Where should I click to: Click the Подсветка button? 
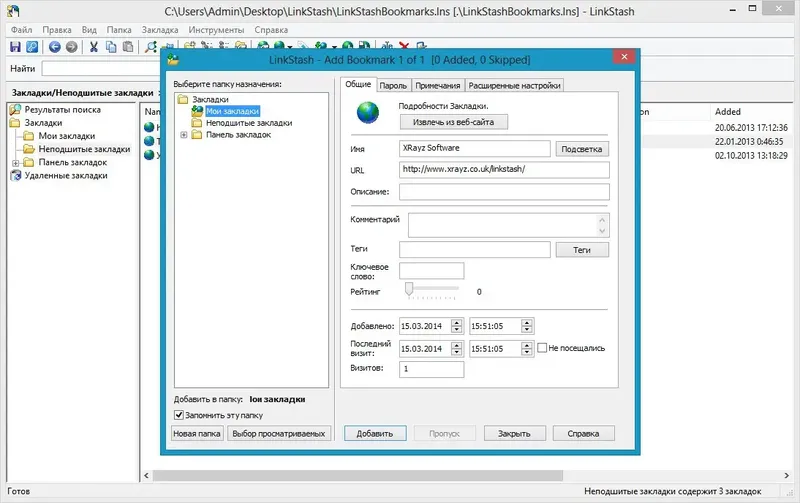pos(582,149)
